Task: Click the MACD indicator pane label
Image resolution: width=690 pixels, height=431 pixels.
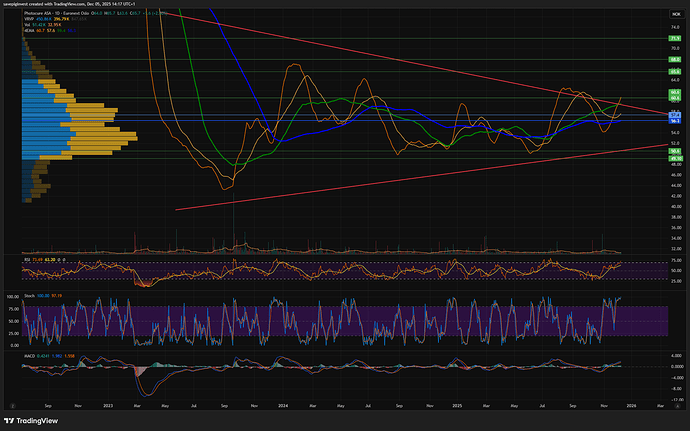Action: tap(30, 354)
